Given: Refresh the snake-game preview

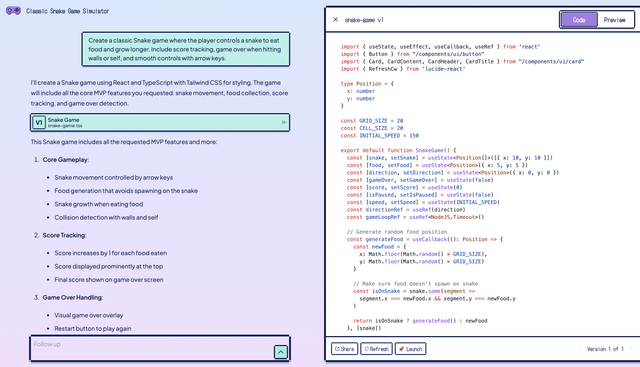Looking at the screenshot, I should coord(376,349).
